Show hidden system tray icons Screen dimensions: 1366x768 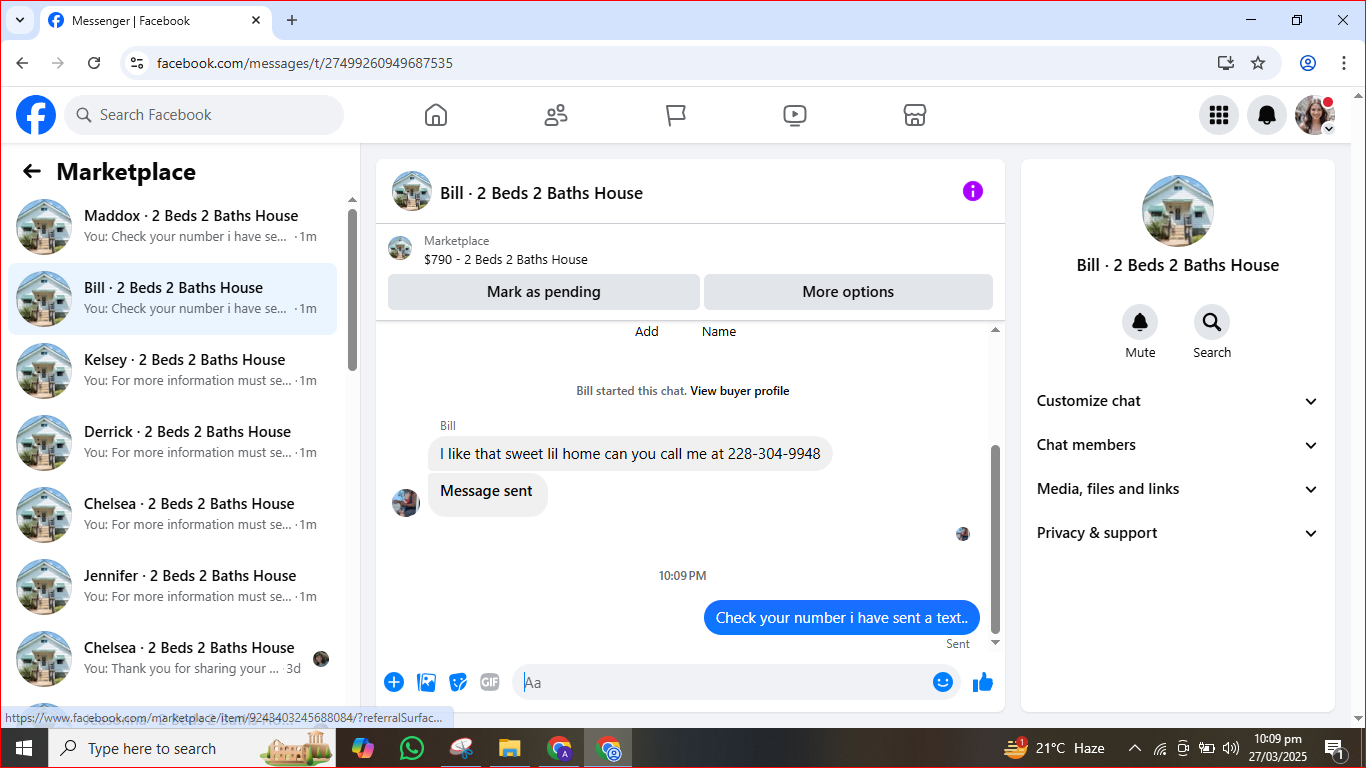[x=1135, y=748]
